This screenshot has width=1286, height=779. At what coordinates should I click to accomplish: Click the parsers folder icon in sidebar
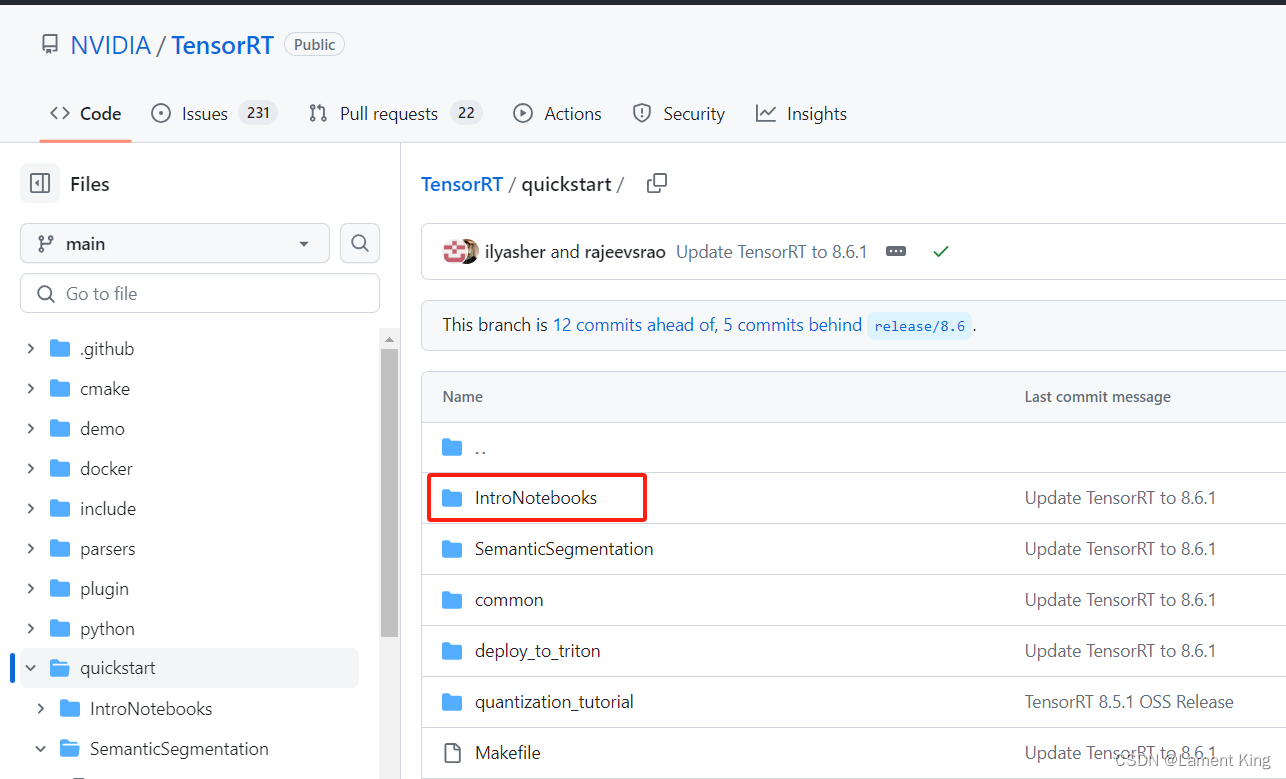click(x=60, y=549)
